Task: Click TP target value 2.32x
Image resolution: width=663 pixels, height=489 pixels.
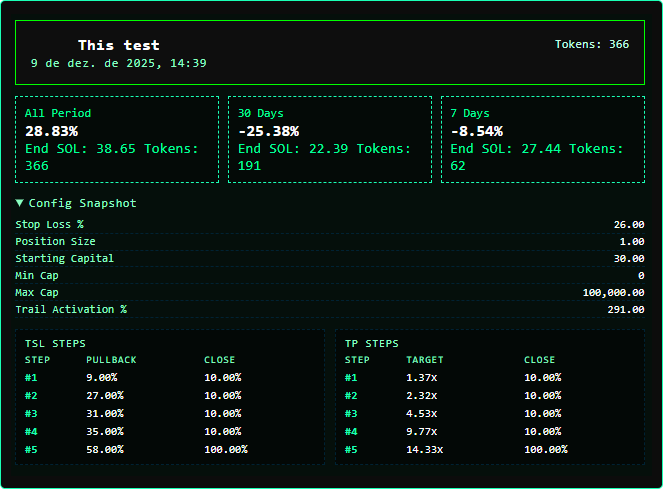Action: tap(422, 396)
